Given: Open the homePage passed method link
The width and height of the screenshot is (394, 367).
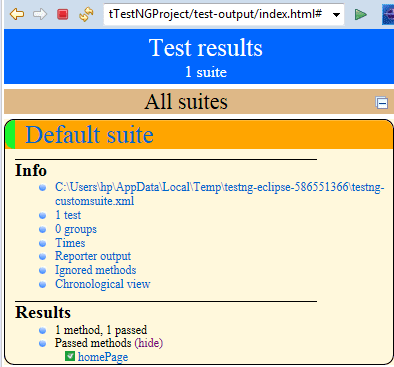Looking at the screenshot, I should tap(103, 357).
